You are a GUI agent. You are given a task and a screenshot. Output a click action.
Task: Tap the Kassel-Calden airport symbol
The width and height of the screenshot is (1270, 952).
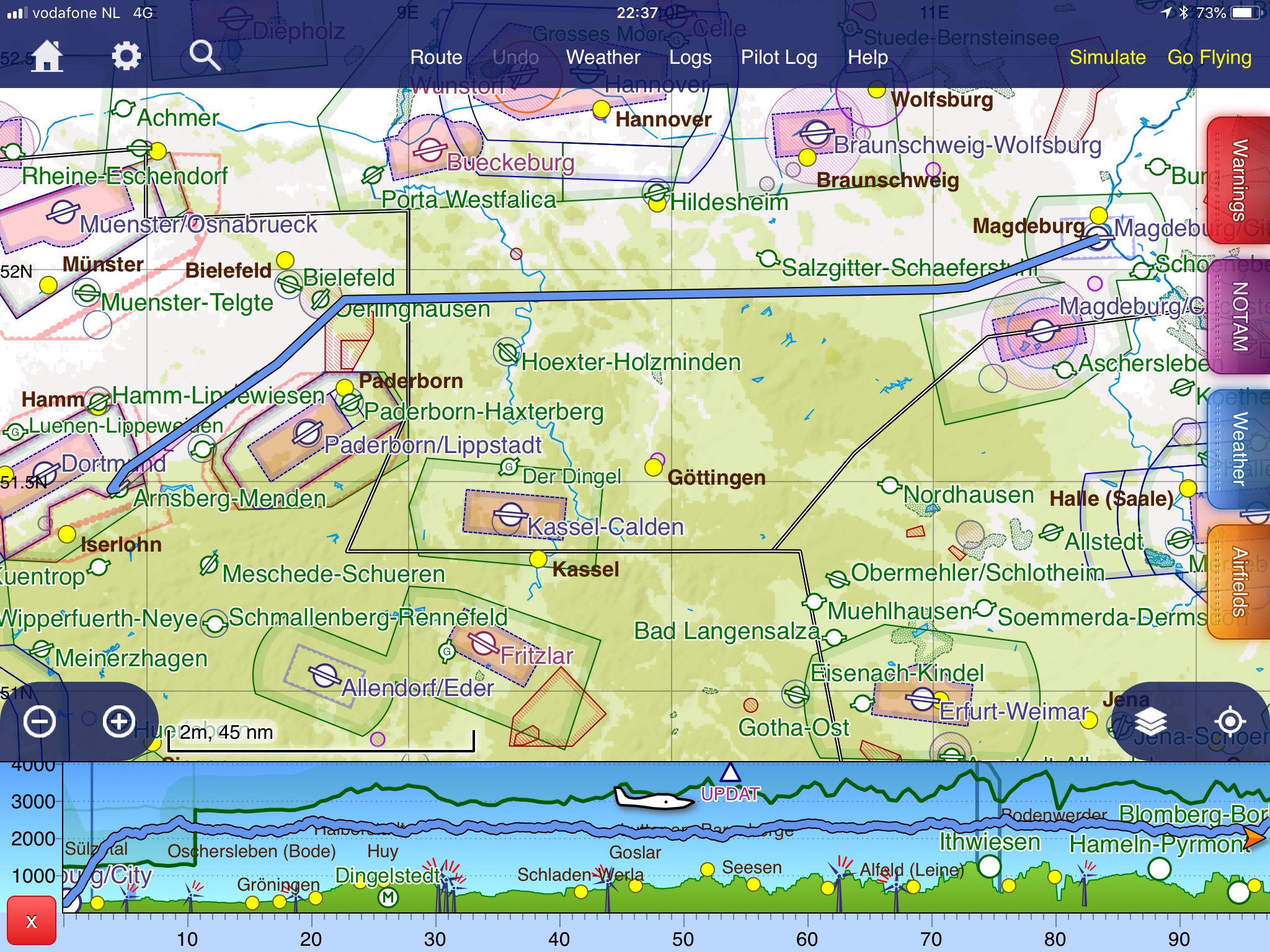510,514
